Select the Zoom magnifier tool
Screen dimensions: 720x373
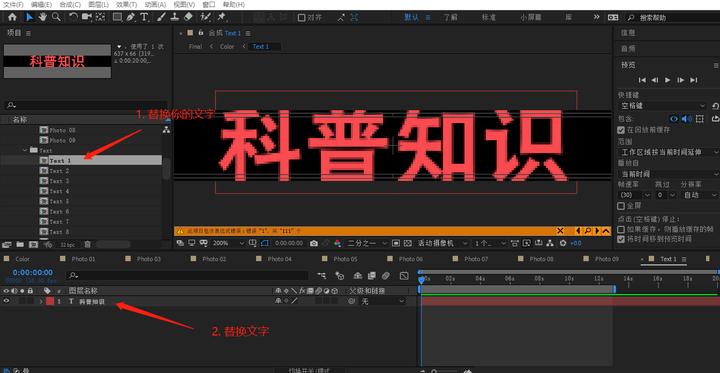click(x=56, y=17)
